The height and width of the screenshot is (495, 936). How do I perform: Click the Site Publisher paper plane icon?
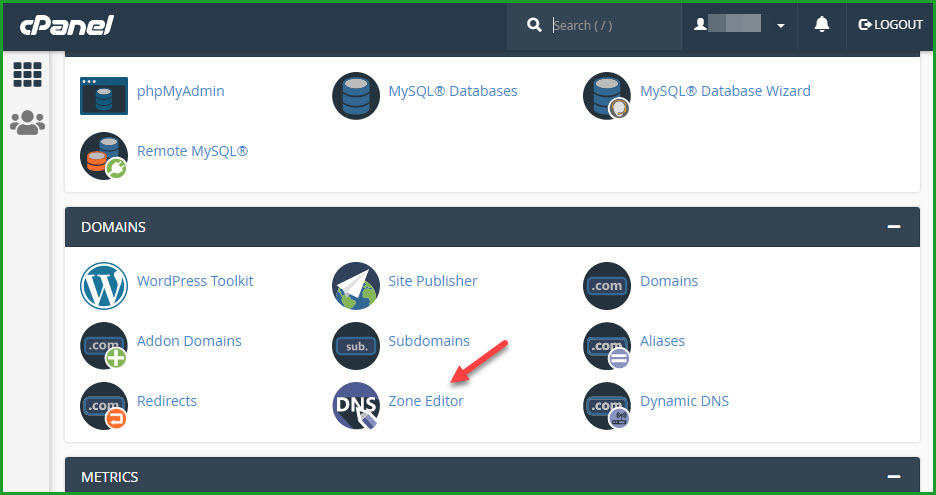click(x=356, y=286)
